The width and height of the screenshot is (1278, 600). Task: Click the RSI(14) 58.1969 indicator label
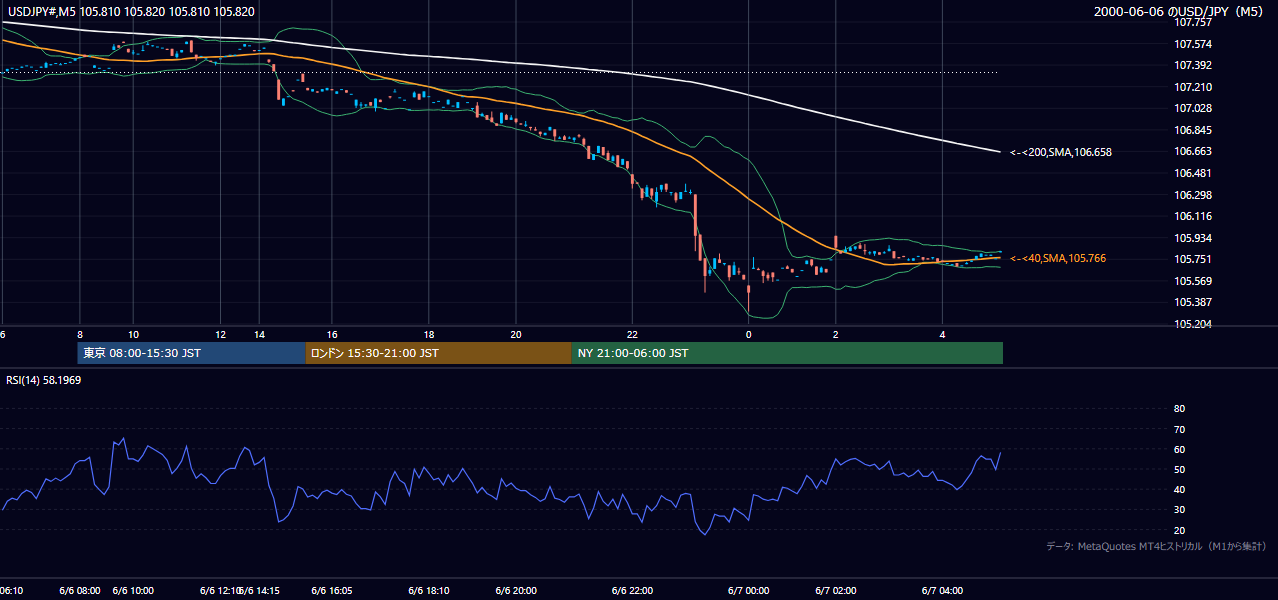pyautogui.click(x=44, y=379)
